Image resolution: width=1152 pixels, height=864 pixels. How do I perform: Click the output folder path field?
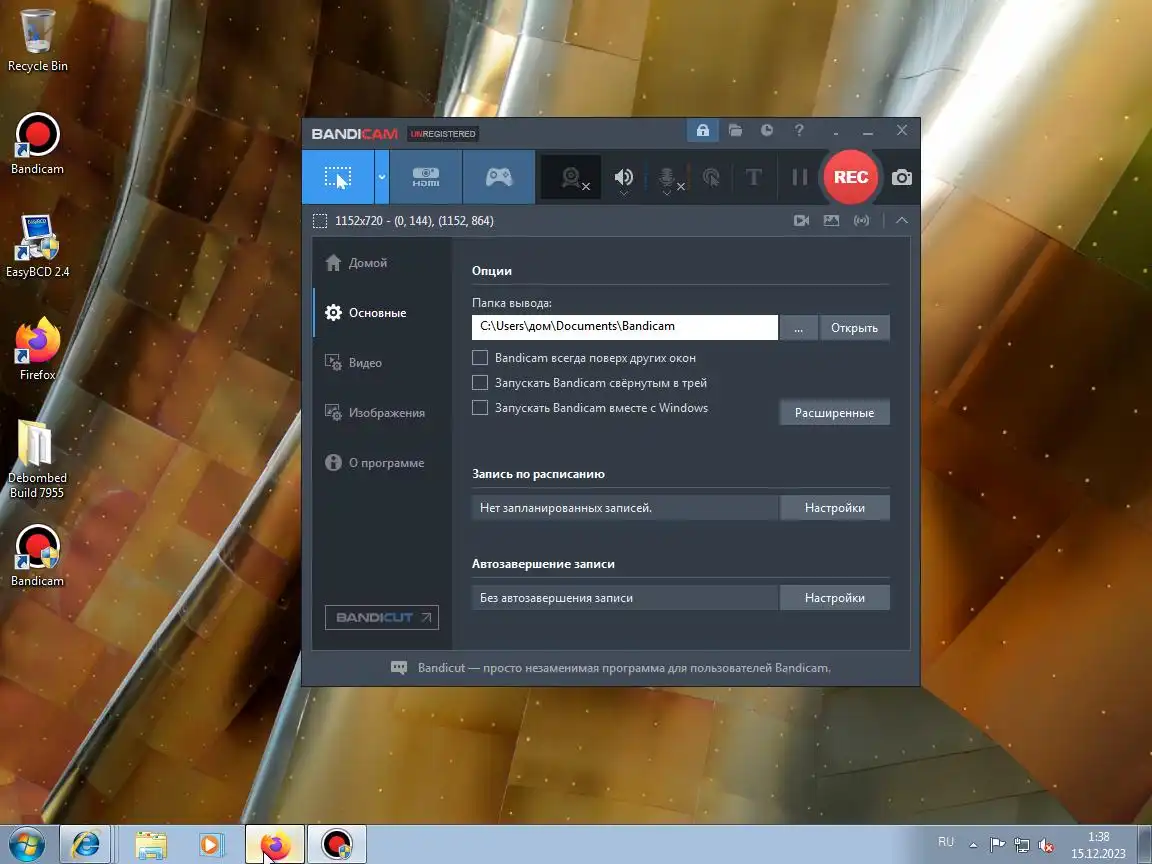click(x=624, y=327)
